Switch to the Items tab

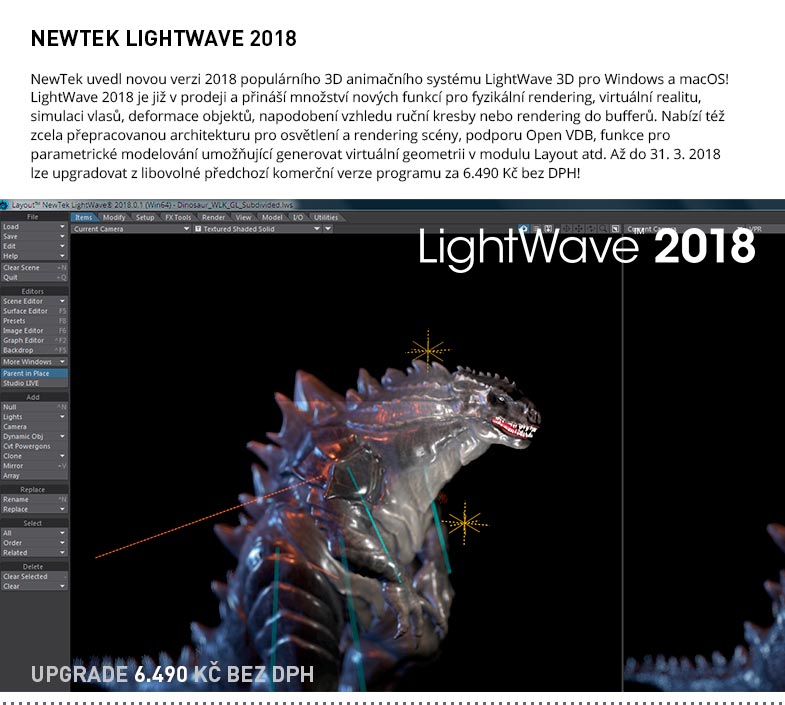(84, 217)
